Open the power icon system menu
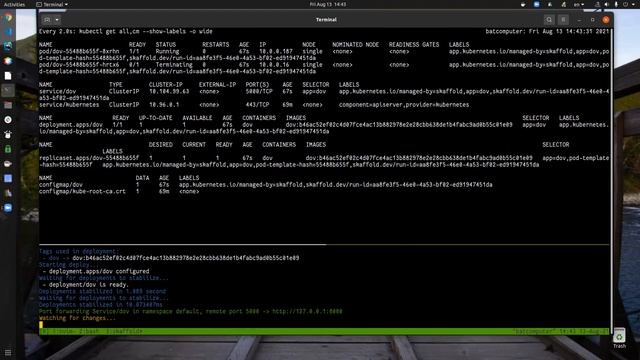 coord(626,4)
